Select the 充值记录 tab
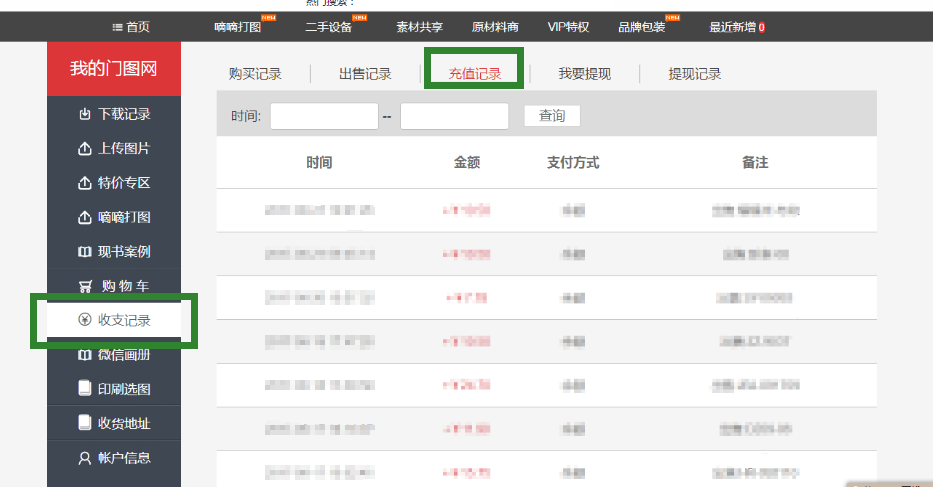This screenshot has height=487, width=933. [475, 74]
